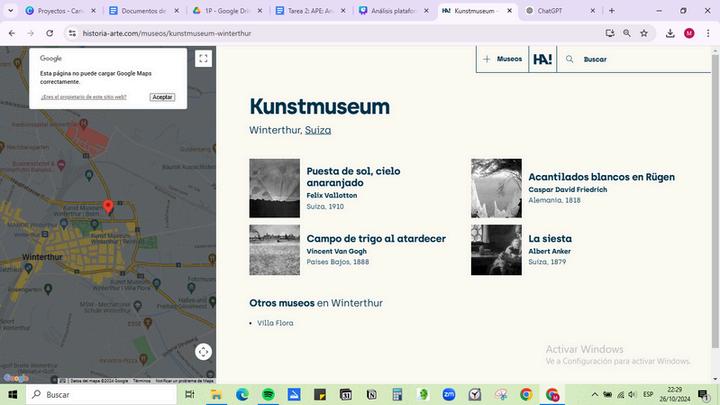The image size is (720, 405).
Task: Close the ChatGPT tab
Action: [592, 11]
